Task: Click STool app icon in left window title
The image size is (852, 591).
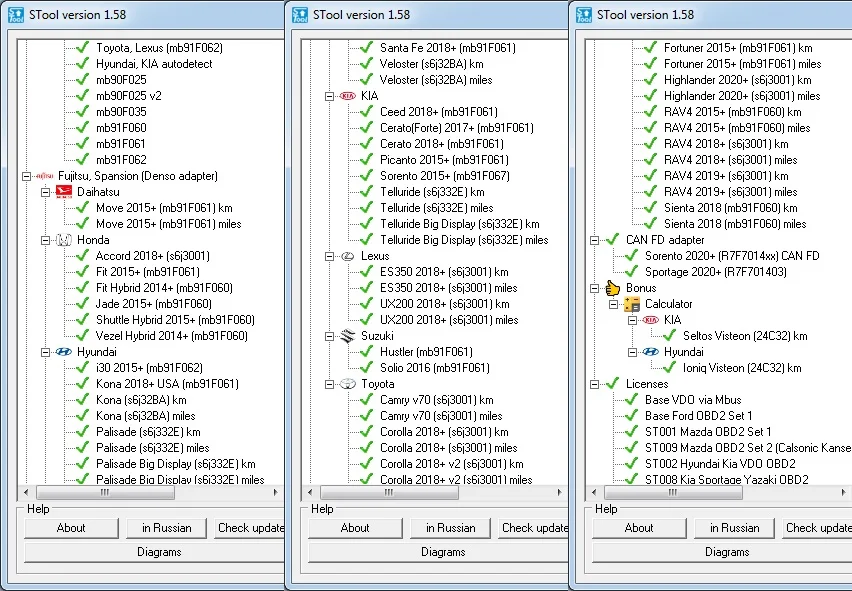Action: click(x=16, y=15)
